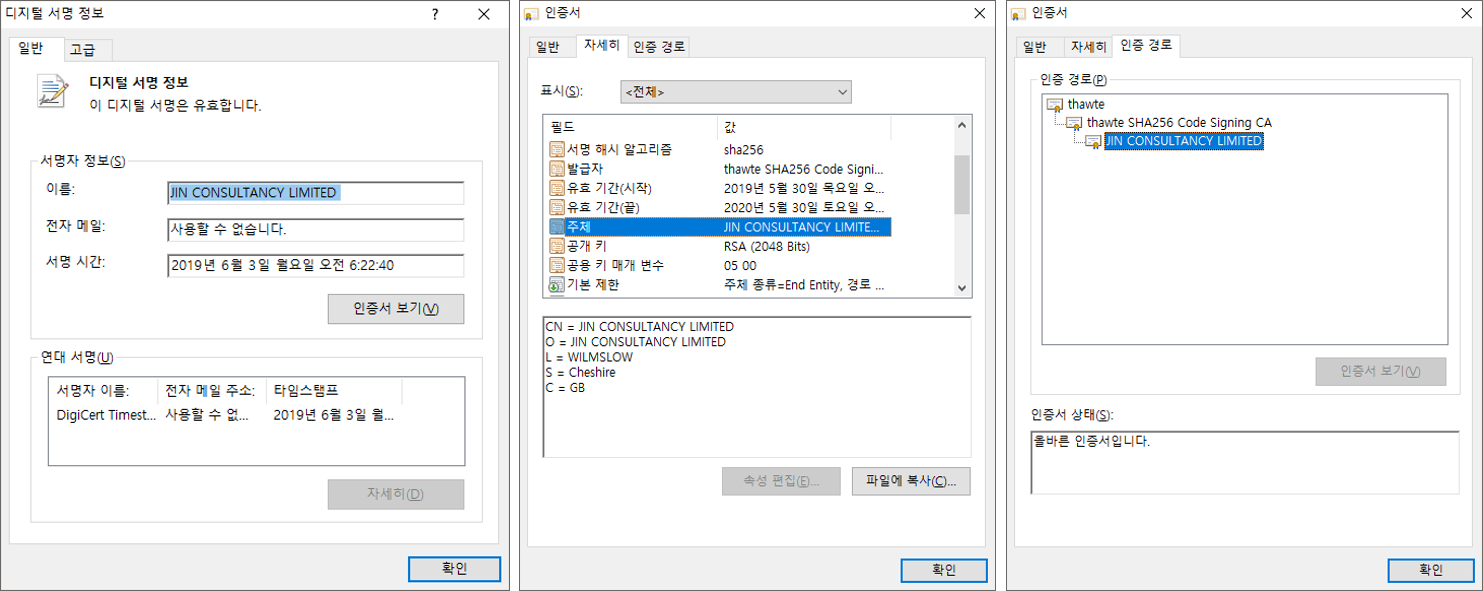The image size is (1483, 591).
Task: Click 인증서 보기 in certification path window
Action: click(x=1381, y=371)
